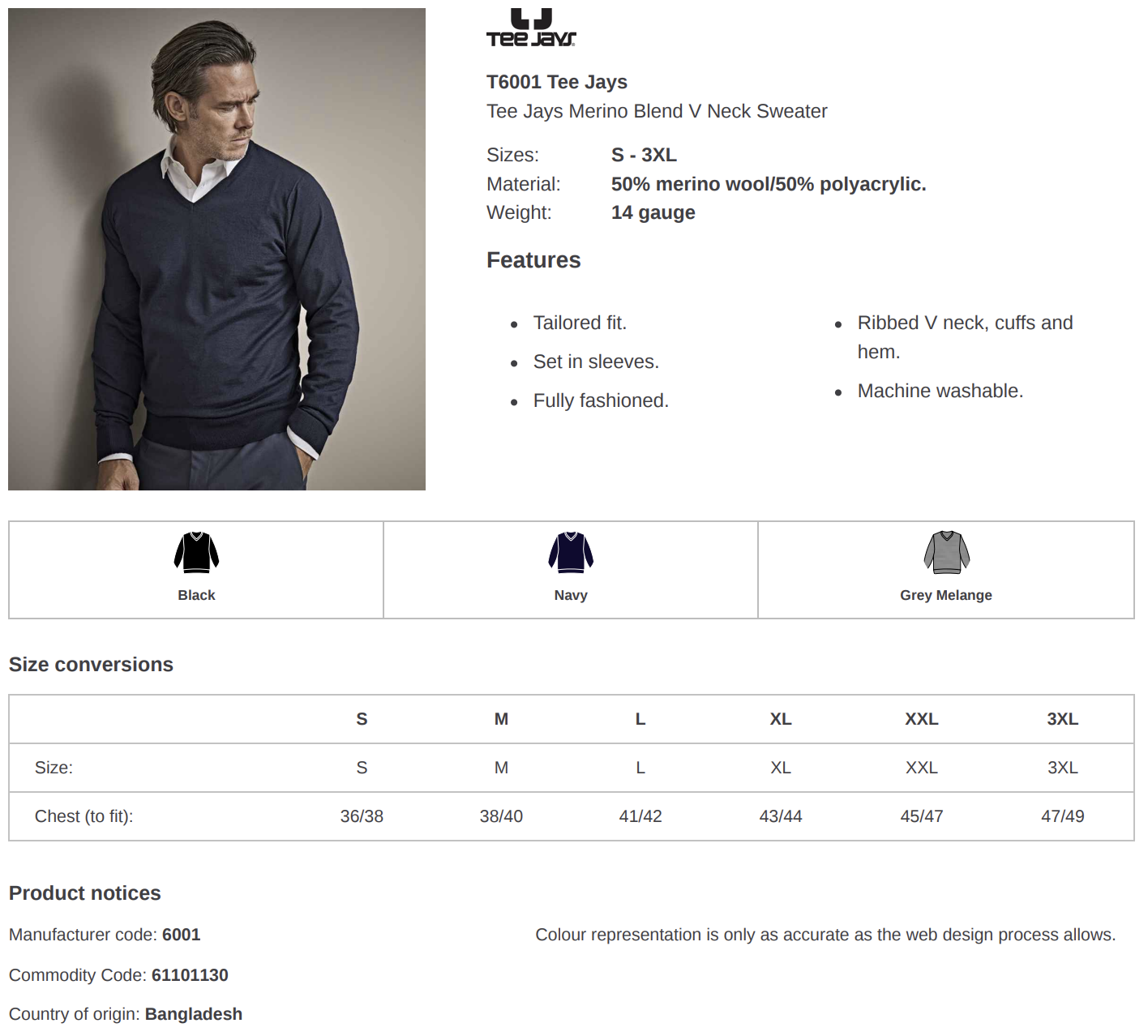This screenshot has width=1148, height=1036.
Task: Click the XL column header
Action: point(781,719)
